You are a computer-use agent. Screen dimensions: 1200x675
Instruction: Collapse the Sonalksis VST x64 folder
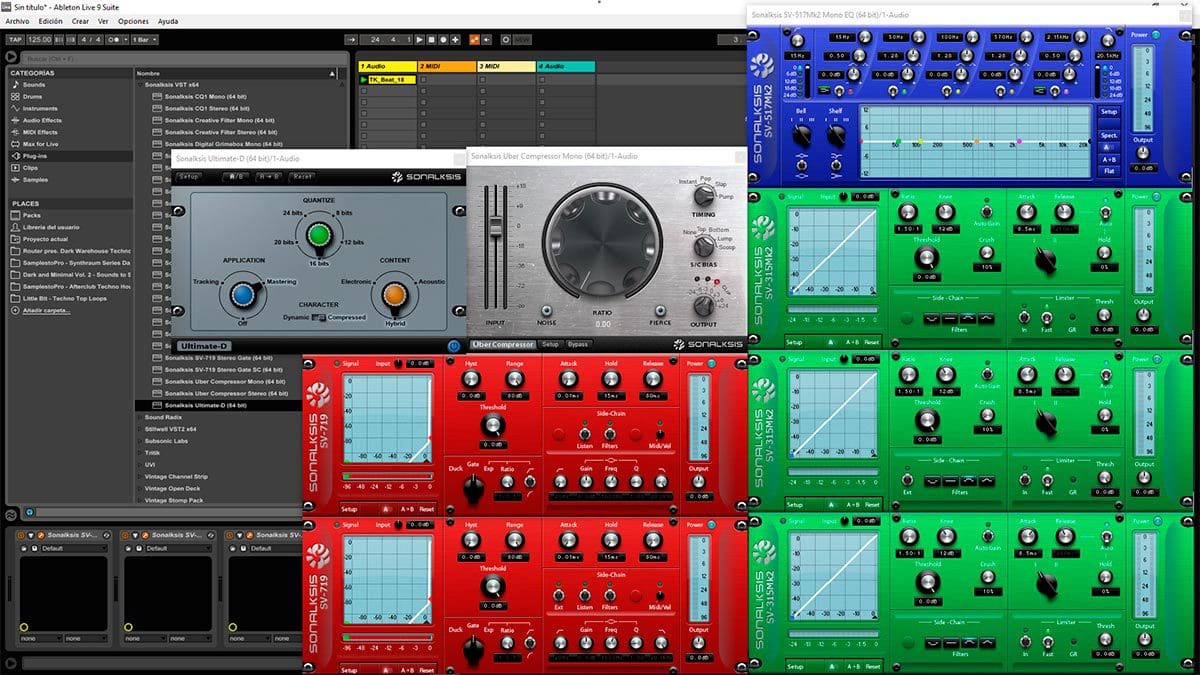(140, 85)
